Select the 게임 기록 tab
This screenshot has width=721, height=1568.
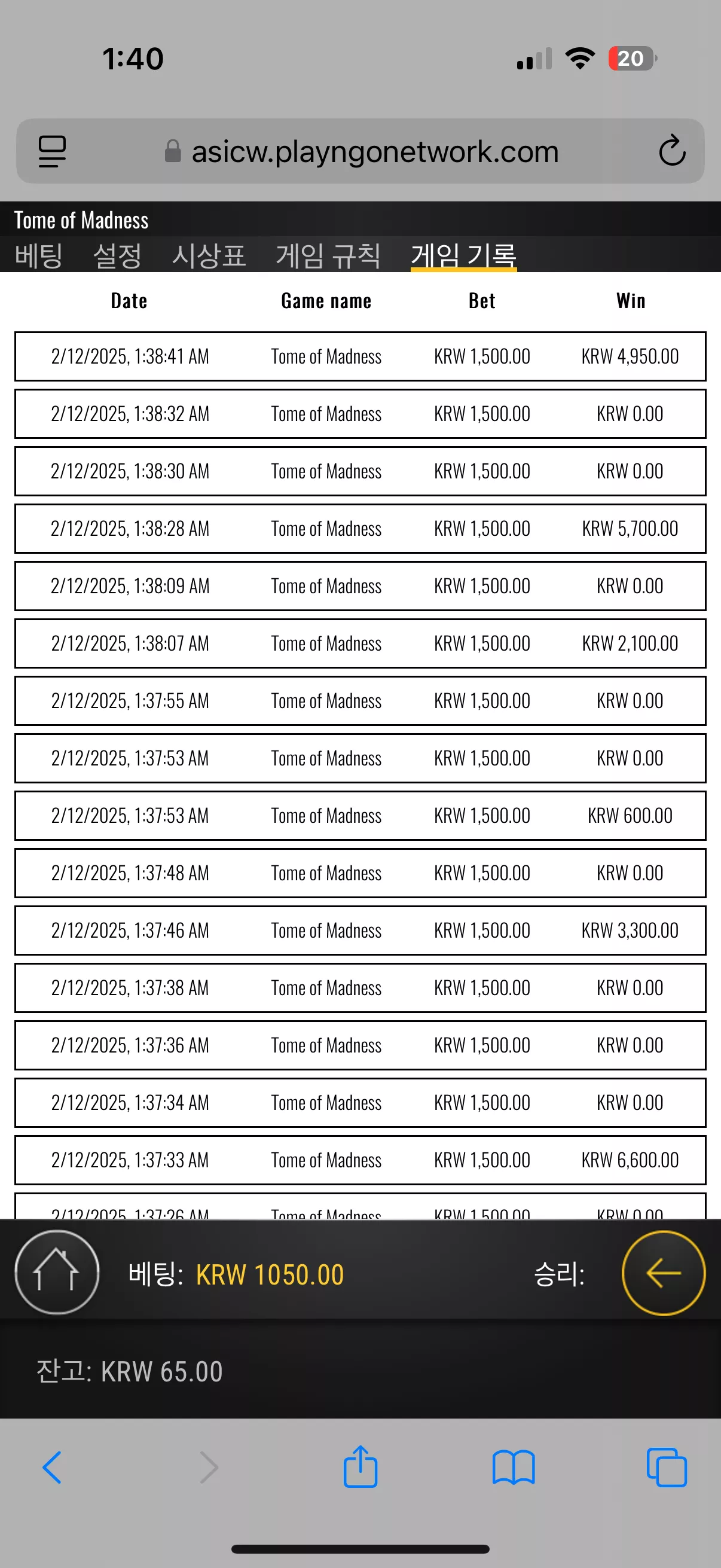click(x=464, y=255)
